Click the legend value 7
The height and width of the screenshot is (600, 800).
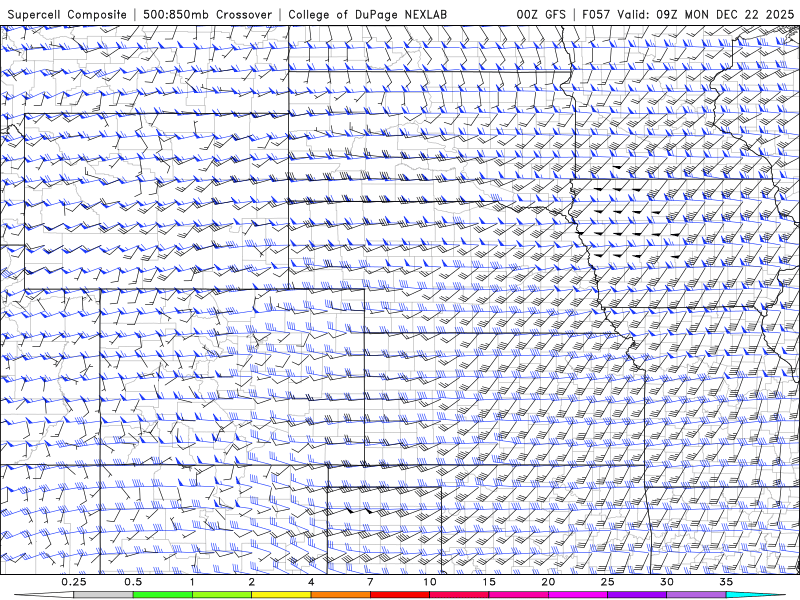click(370, 582)
